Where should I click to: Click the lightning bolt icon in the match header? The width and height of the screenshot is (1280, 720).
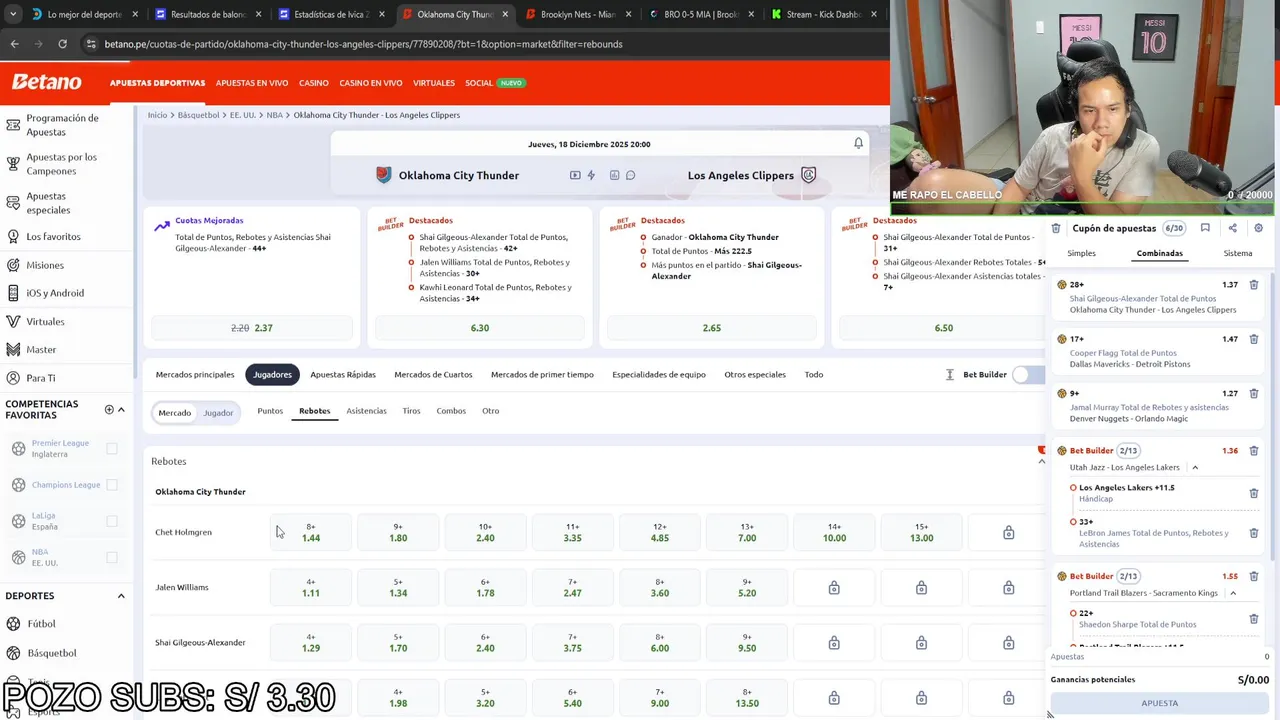click(591, 175)
